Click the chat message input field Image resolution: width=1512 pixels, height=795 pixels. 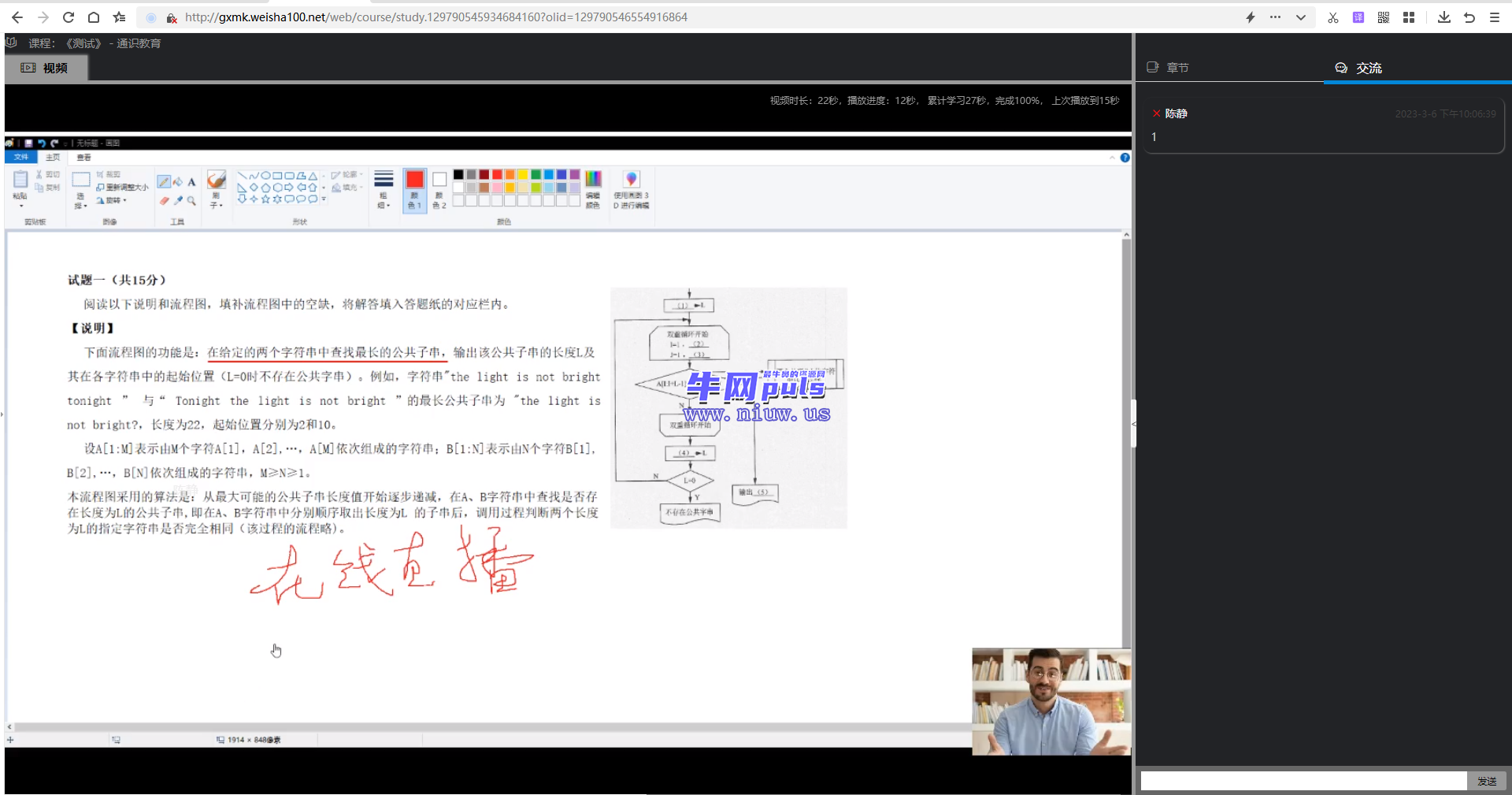[1303, 781]
